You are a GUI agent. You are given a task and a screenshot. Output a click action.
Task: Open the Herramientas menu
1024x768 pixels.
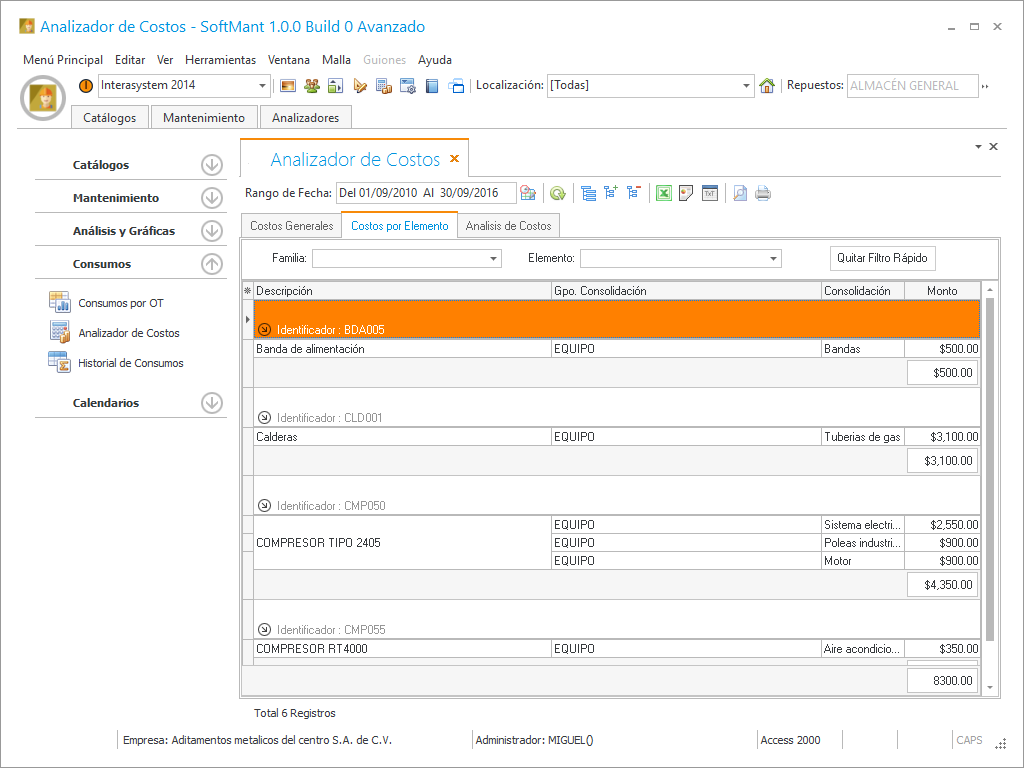(x=220, y=60)
